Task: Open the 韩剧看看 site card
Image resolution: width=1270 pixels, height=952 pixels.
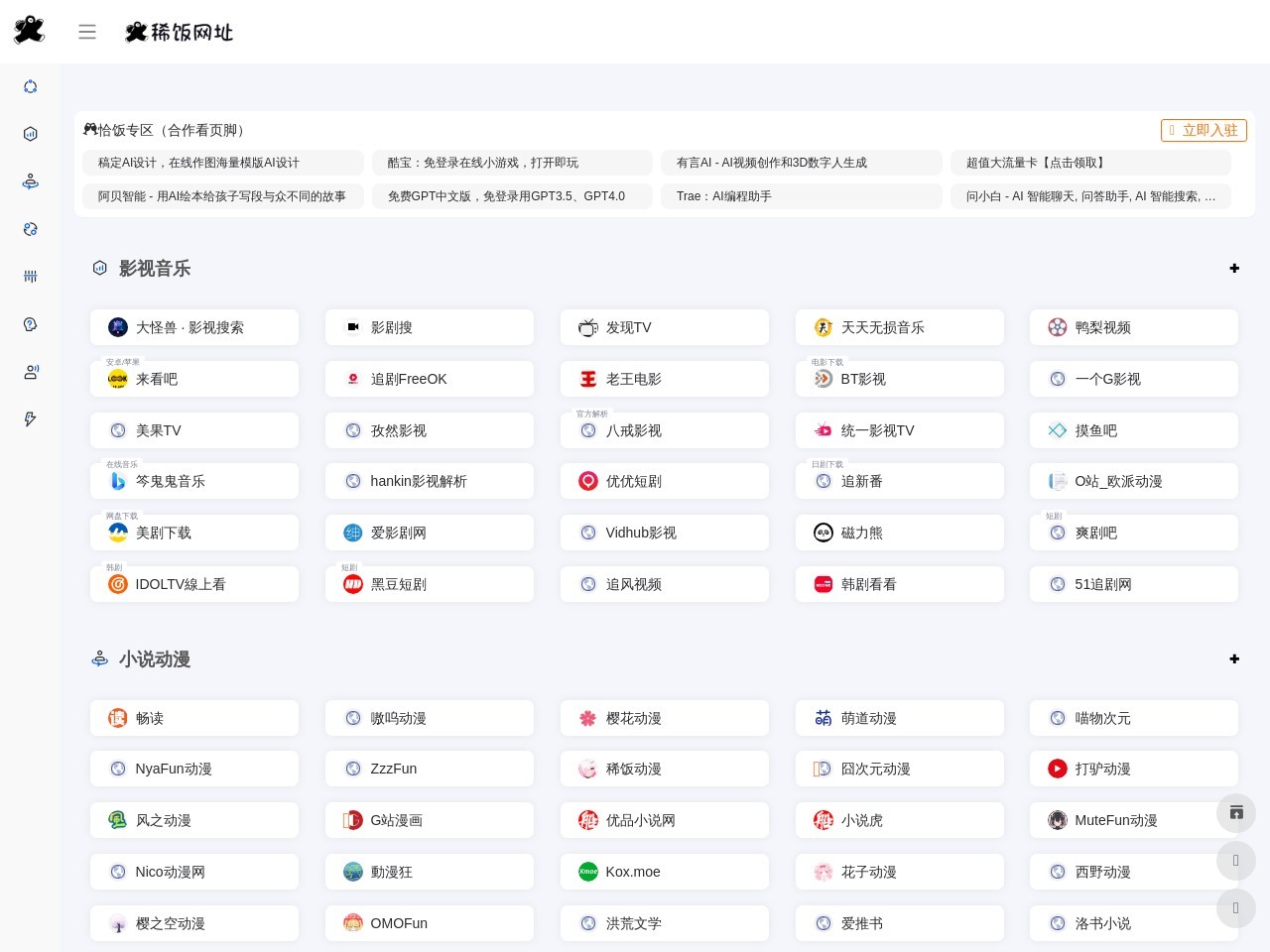Action: click(x=900, y=584)
